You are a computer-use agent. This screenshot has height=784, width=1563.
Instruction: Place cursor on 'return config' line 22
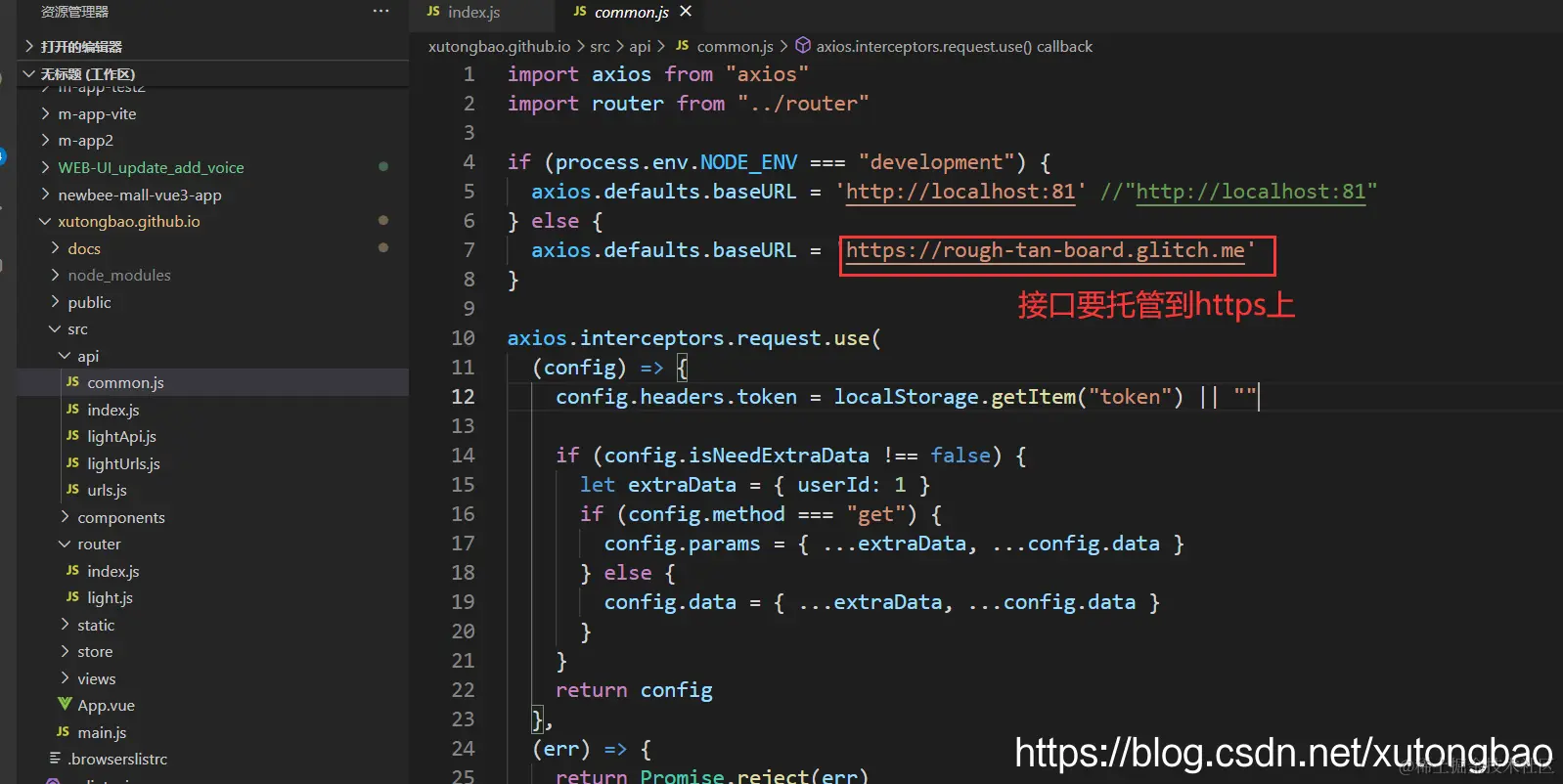(634, 690)
